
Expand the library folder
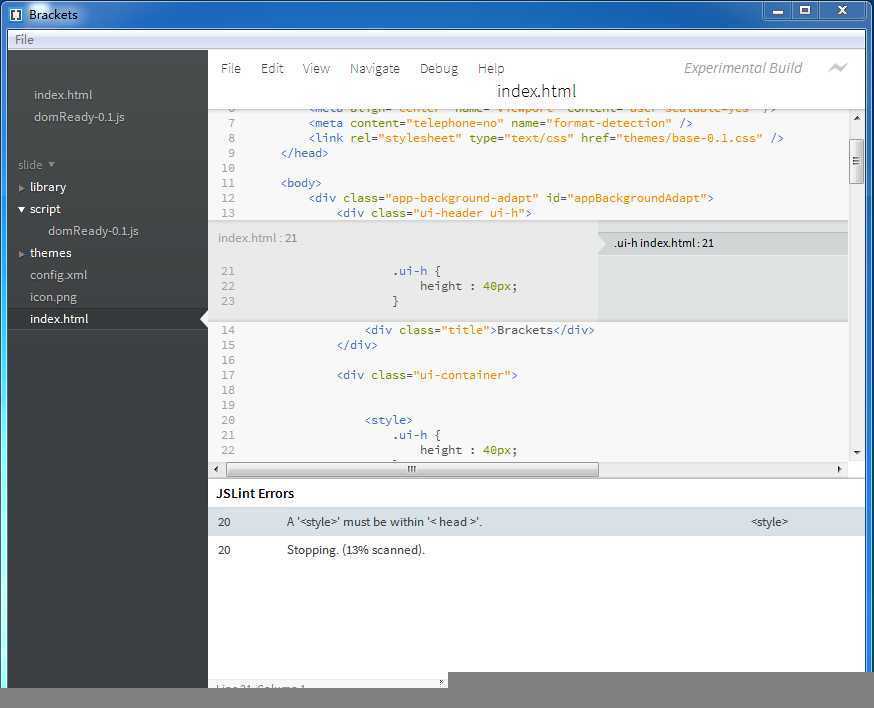21,188
